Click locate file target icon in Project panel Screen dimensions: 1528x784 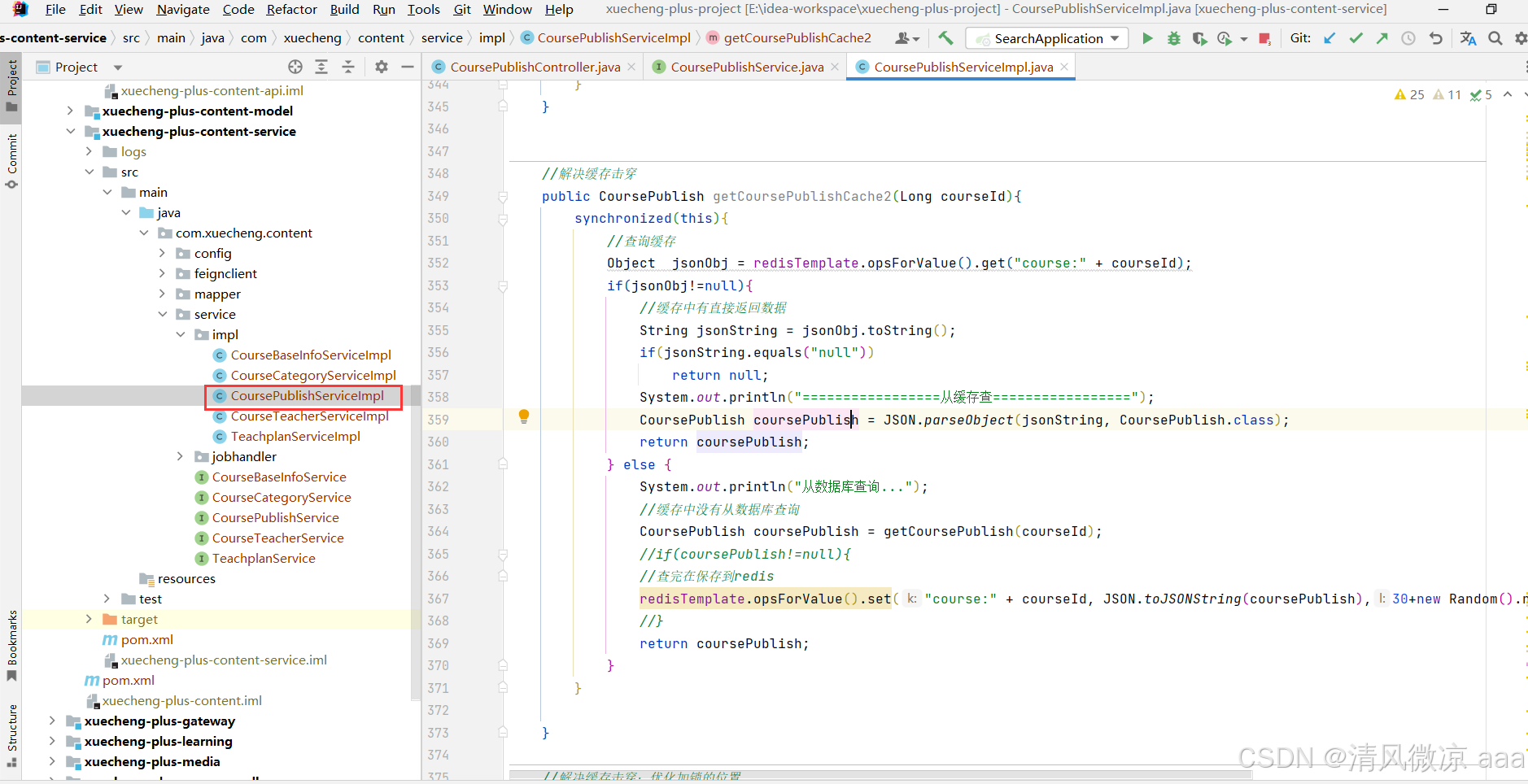(295, 67)
